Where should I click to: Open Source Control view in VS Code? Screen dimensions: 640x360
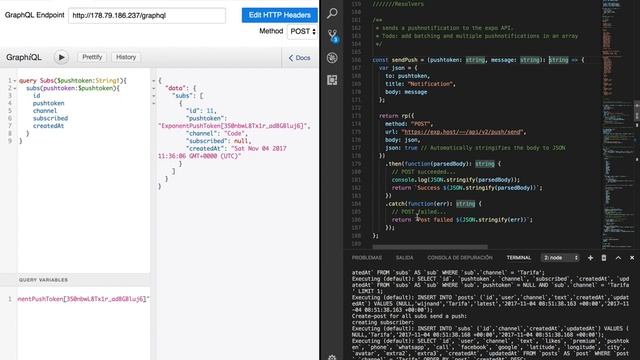pyautogui.click(x=333, y=36)
